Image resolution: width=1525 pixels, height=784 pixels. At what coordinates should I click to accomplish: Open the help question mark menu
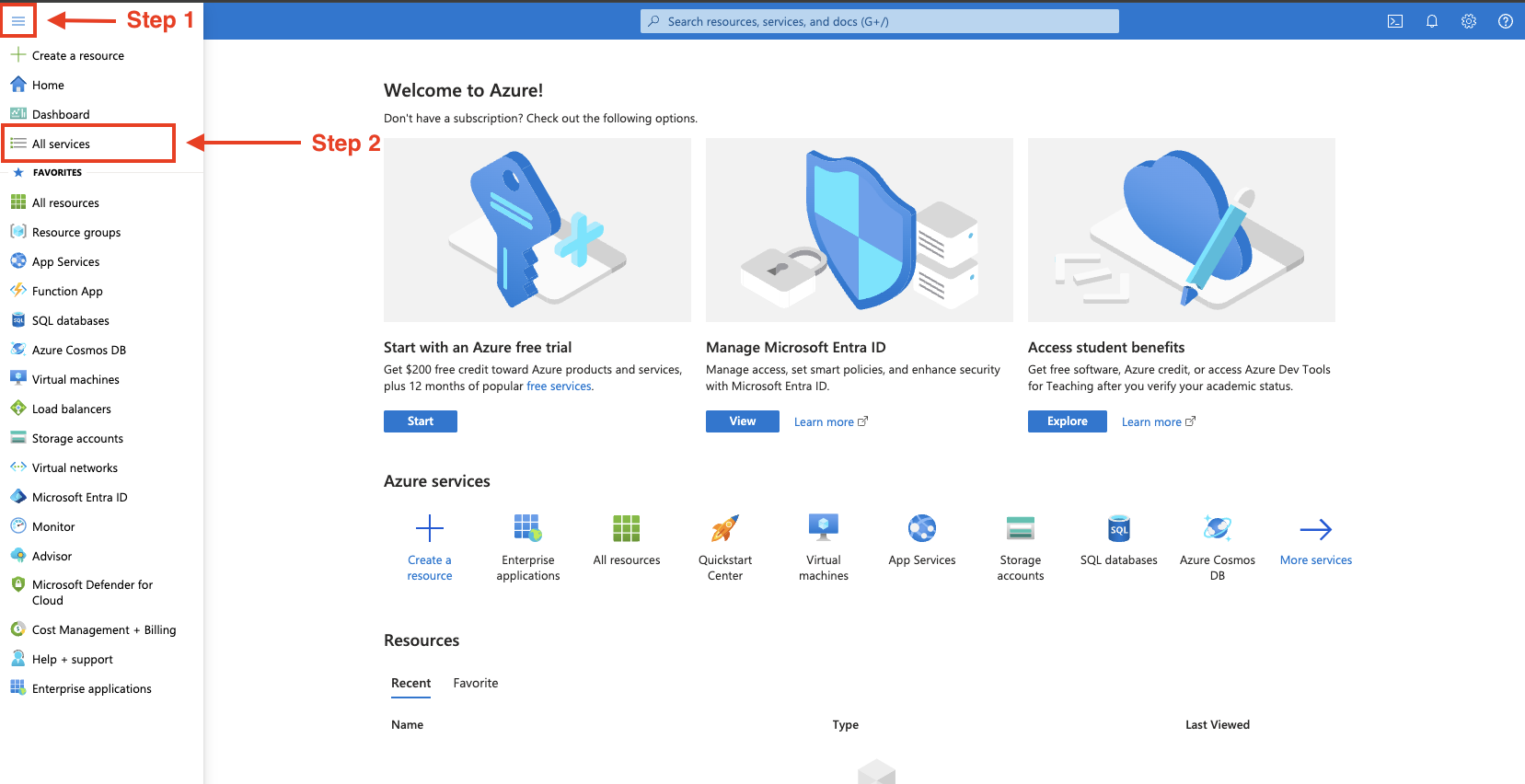tap(1506, 21)
